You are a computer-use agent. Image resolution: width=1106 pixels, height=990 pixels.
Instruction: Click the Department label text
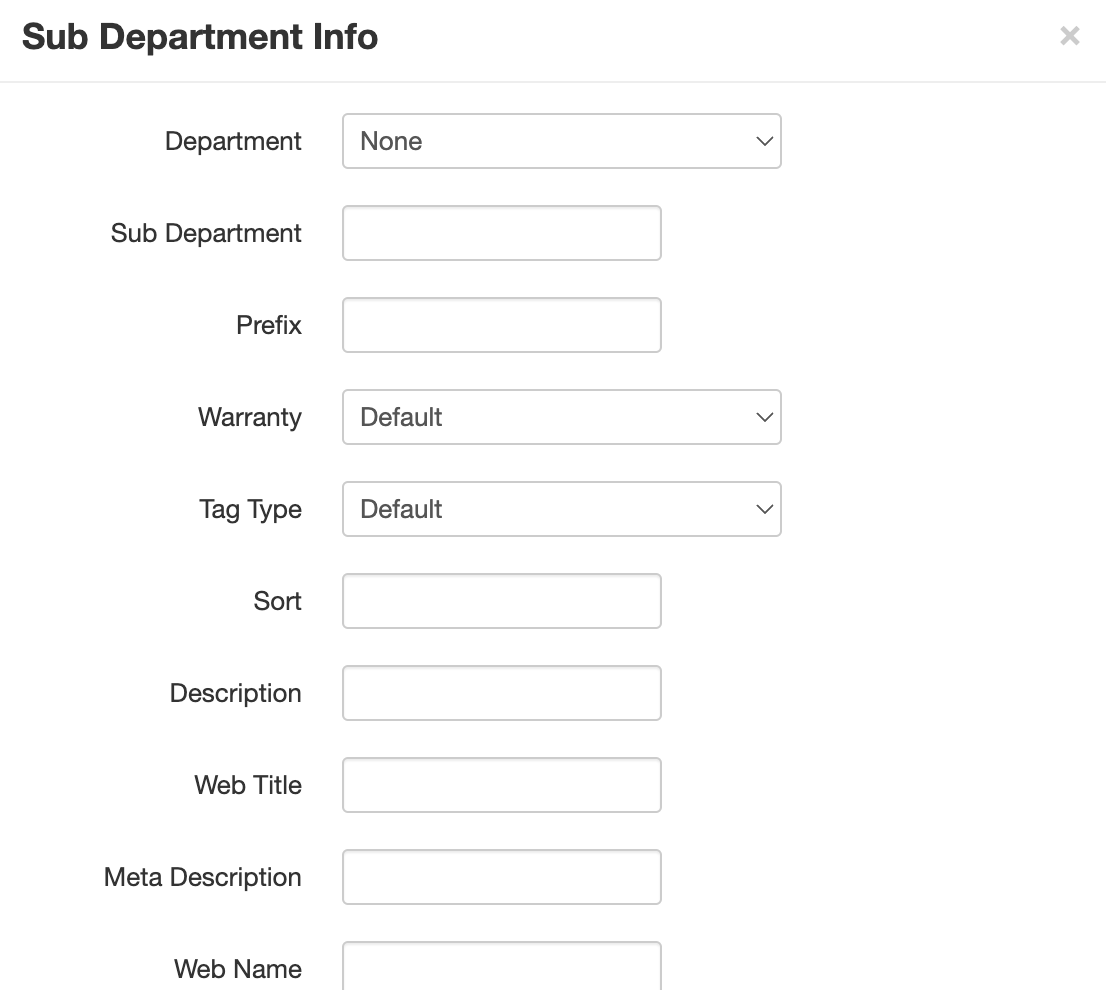(x=233, y=141)
